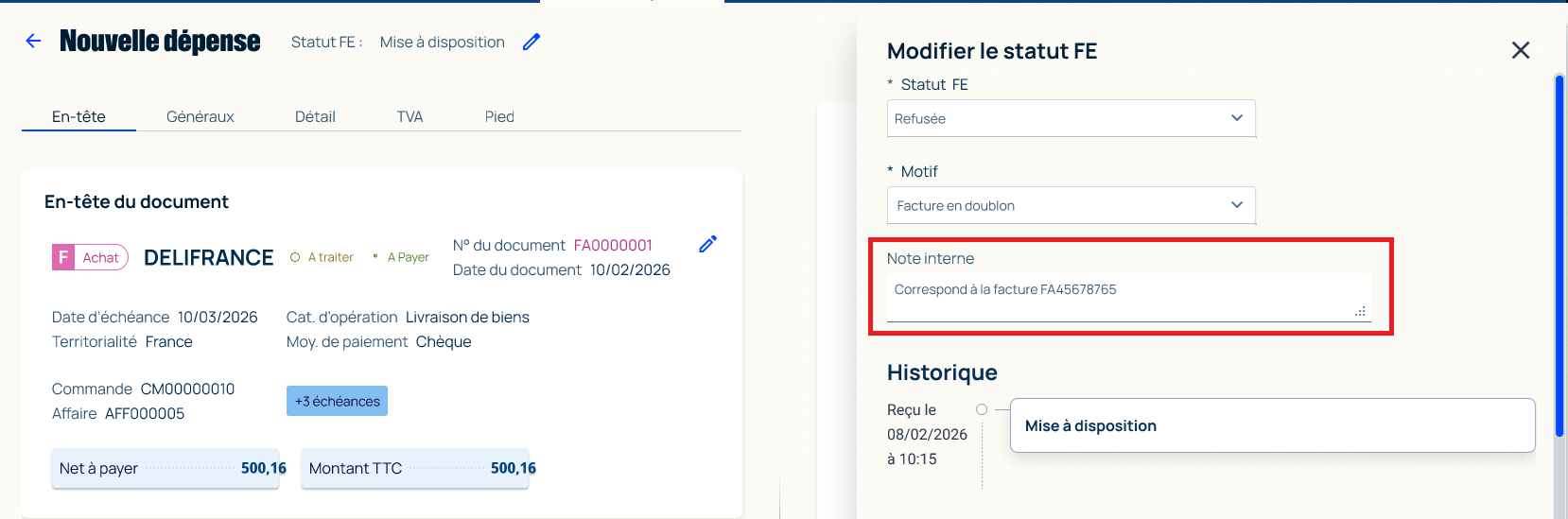The height and width of the screenshot is (519, 1568).
Task: Click the document header edit pencil
Action: 707,244
